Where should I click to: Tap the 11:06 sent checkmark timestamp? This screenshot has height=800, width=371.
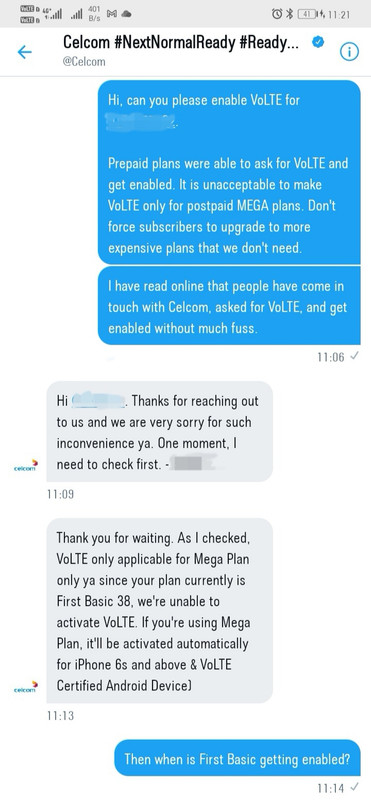[x=338, y=357]
